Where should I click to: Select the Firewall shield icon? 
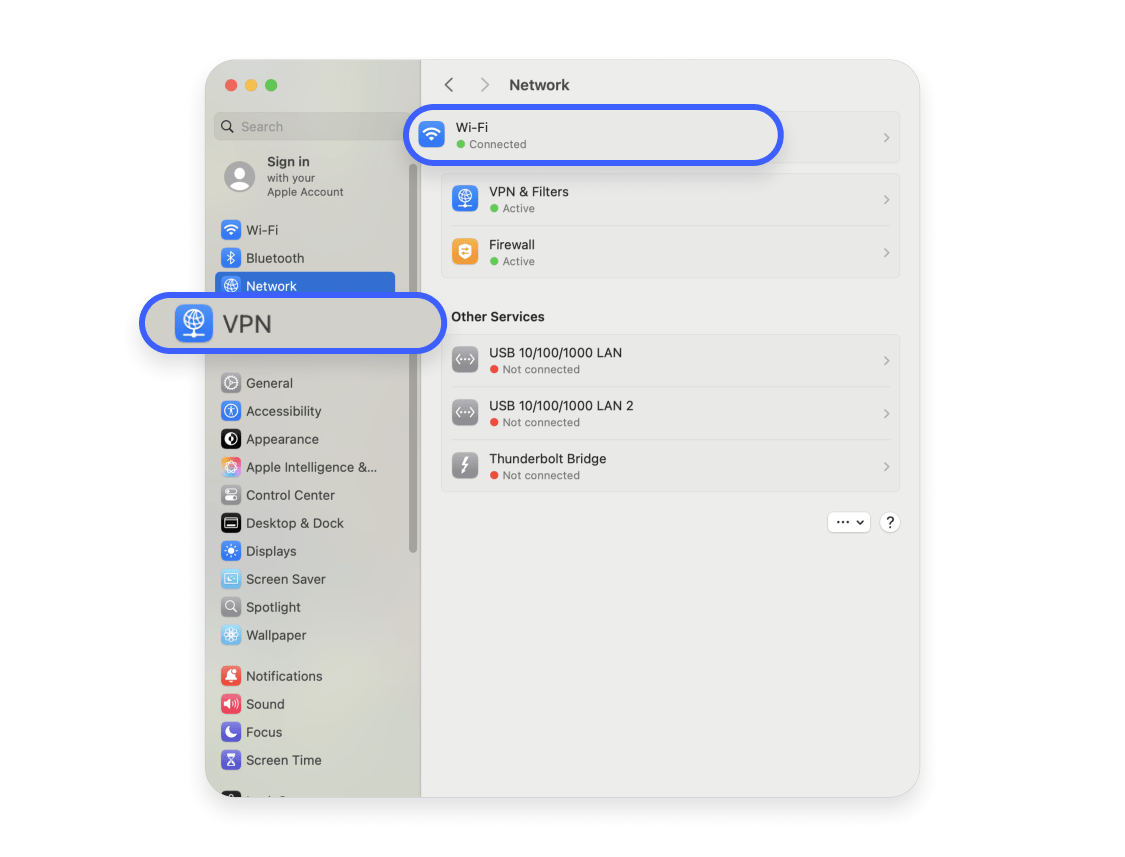point(464,252)
